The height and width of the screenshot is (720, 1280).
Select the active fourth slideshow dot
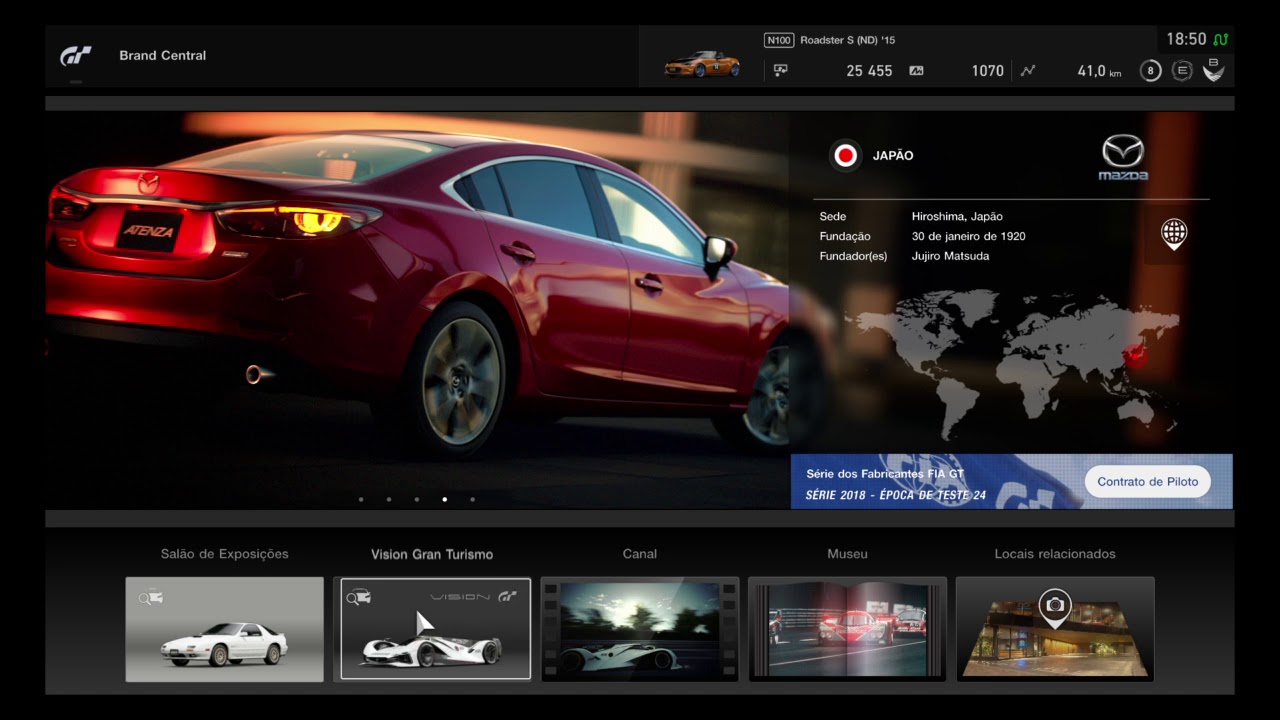coord(444,499)
